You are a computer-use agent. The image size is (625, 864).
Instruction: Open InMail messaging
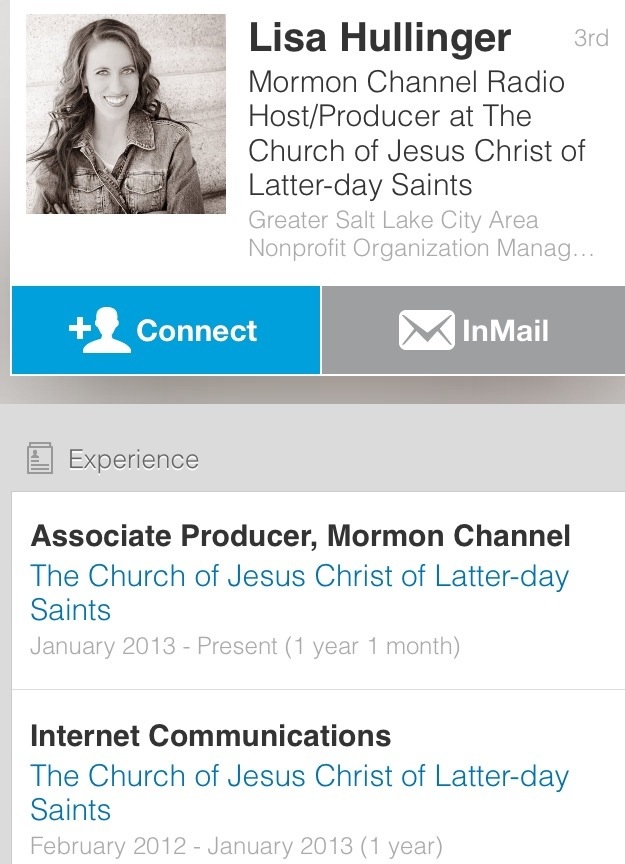pos(473,330)
